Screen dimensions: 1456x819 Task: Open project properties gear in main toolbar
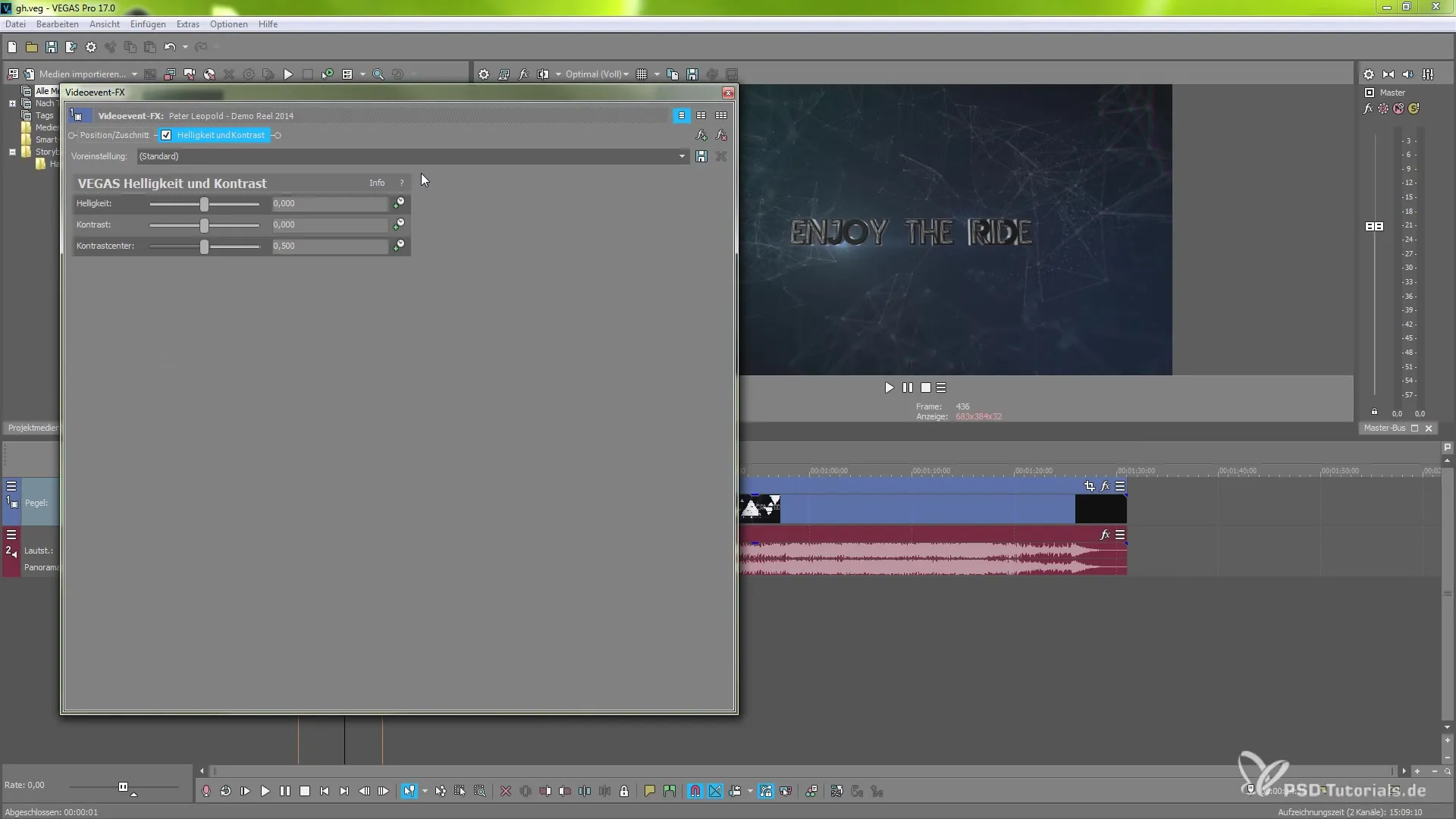(x=91, y=47)
